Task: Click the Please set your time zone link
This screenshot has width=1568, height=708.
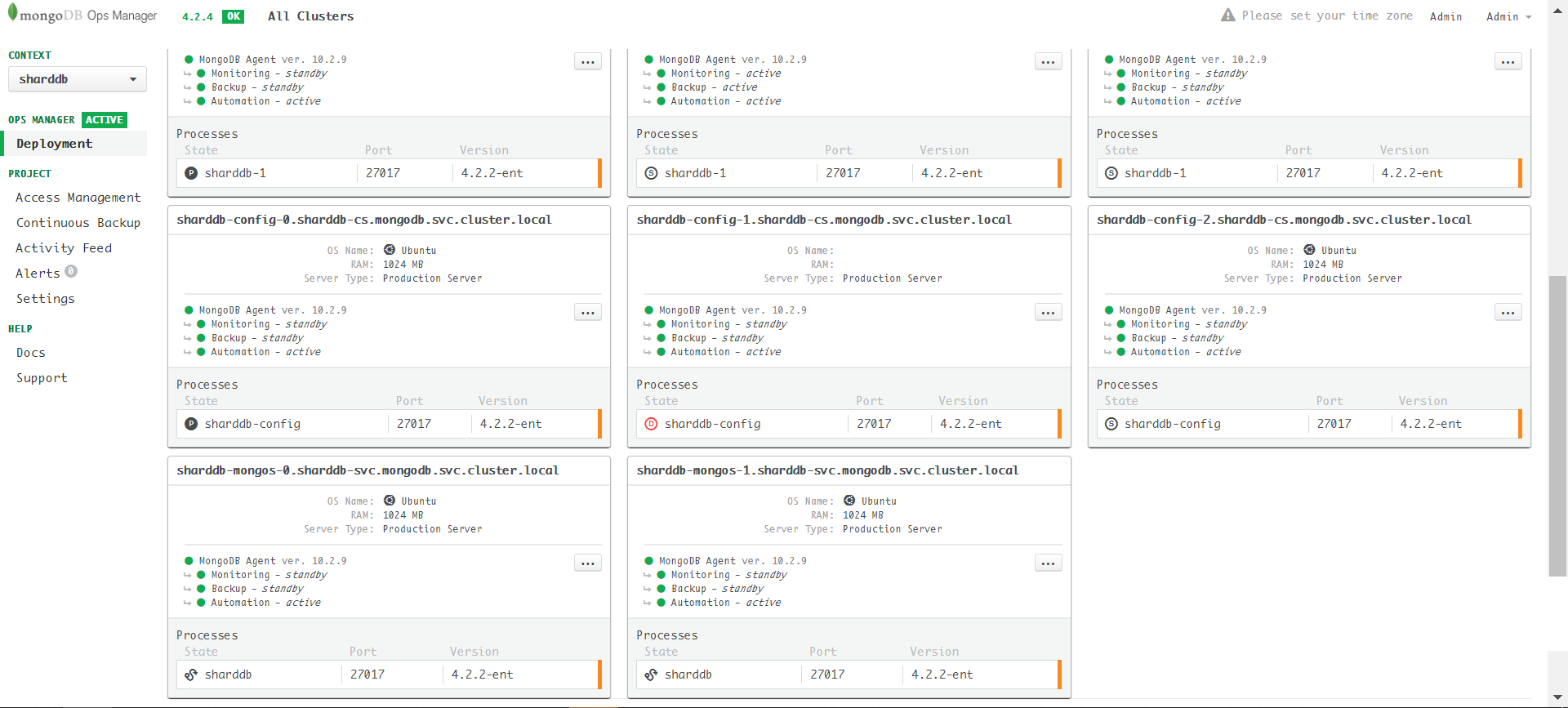Action: [x=1327, y=16]
